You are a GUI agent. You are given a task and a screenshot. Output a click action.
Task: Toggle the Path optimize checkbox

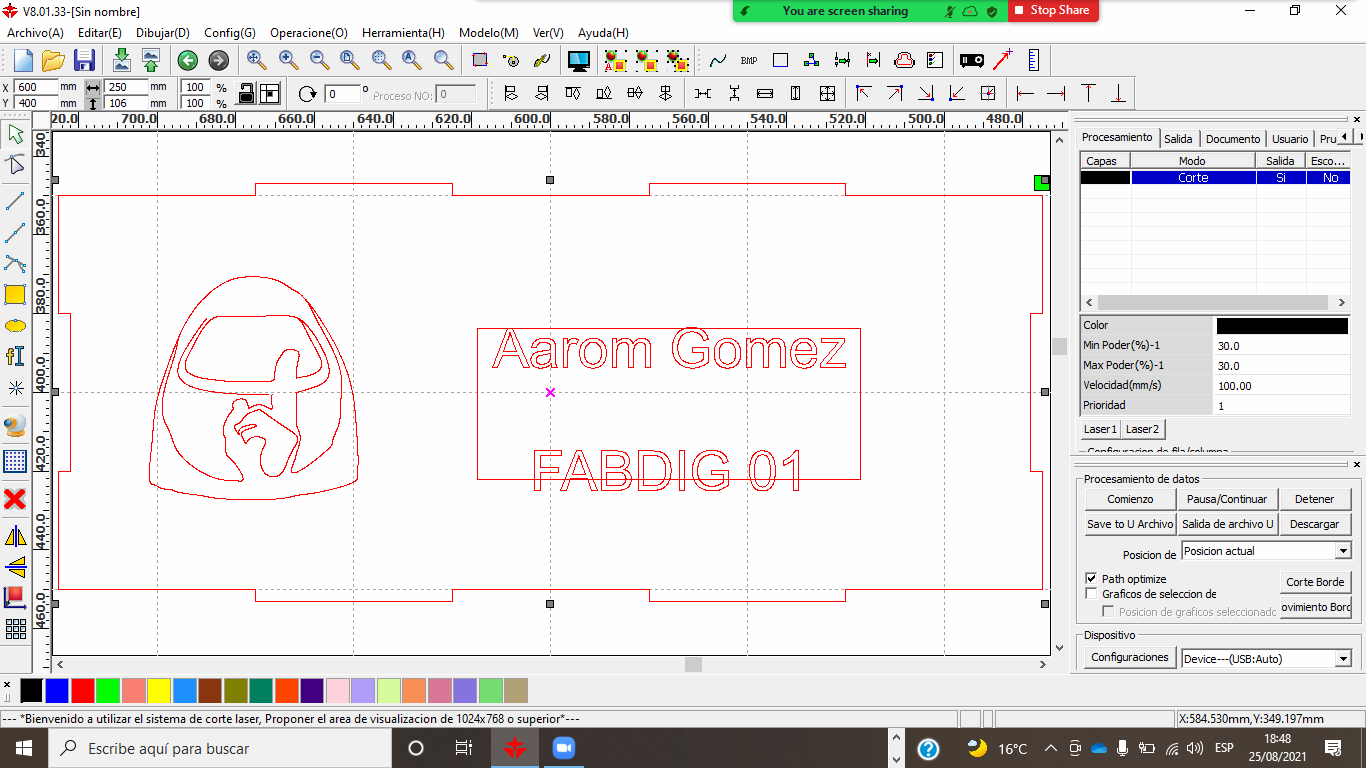pyautogui.click(x=1091, y=579)
